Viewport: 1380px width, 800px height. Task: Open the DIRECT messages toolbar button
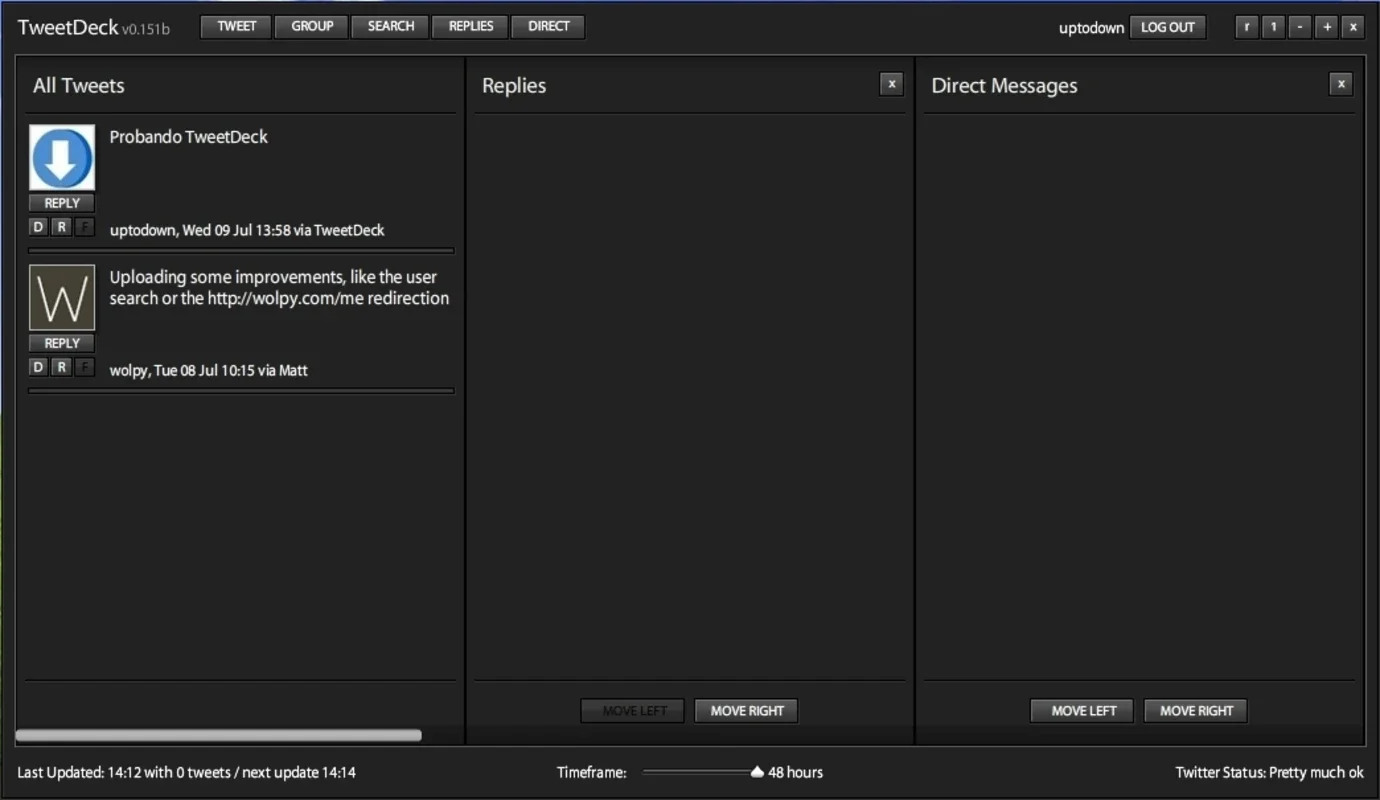[548, 27]
